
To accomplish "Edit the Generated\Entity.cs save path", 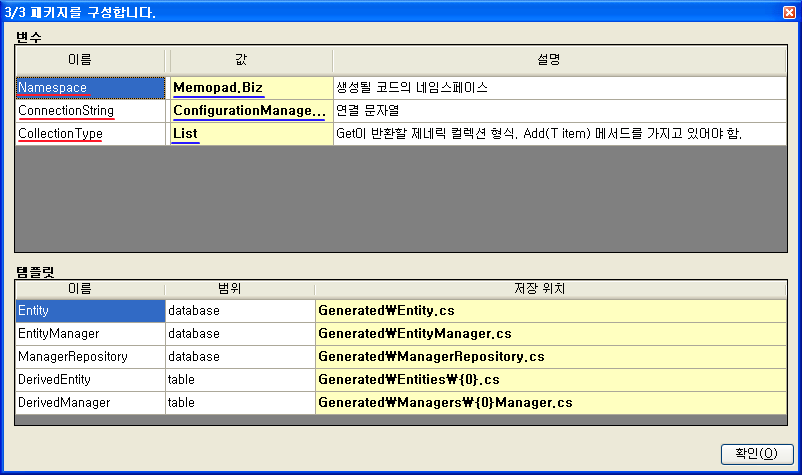I will 551,311.
